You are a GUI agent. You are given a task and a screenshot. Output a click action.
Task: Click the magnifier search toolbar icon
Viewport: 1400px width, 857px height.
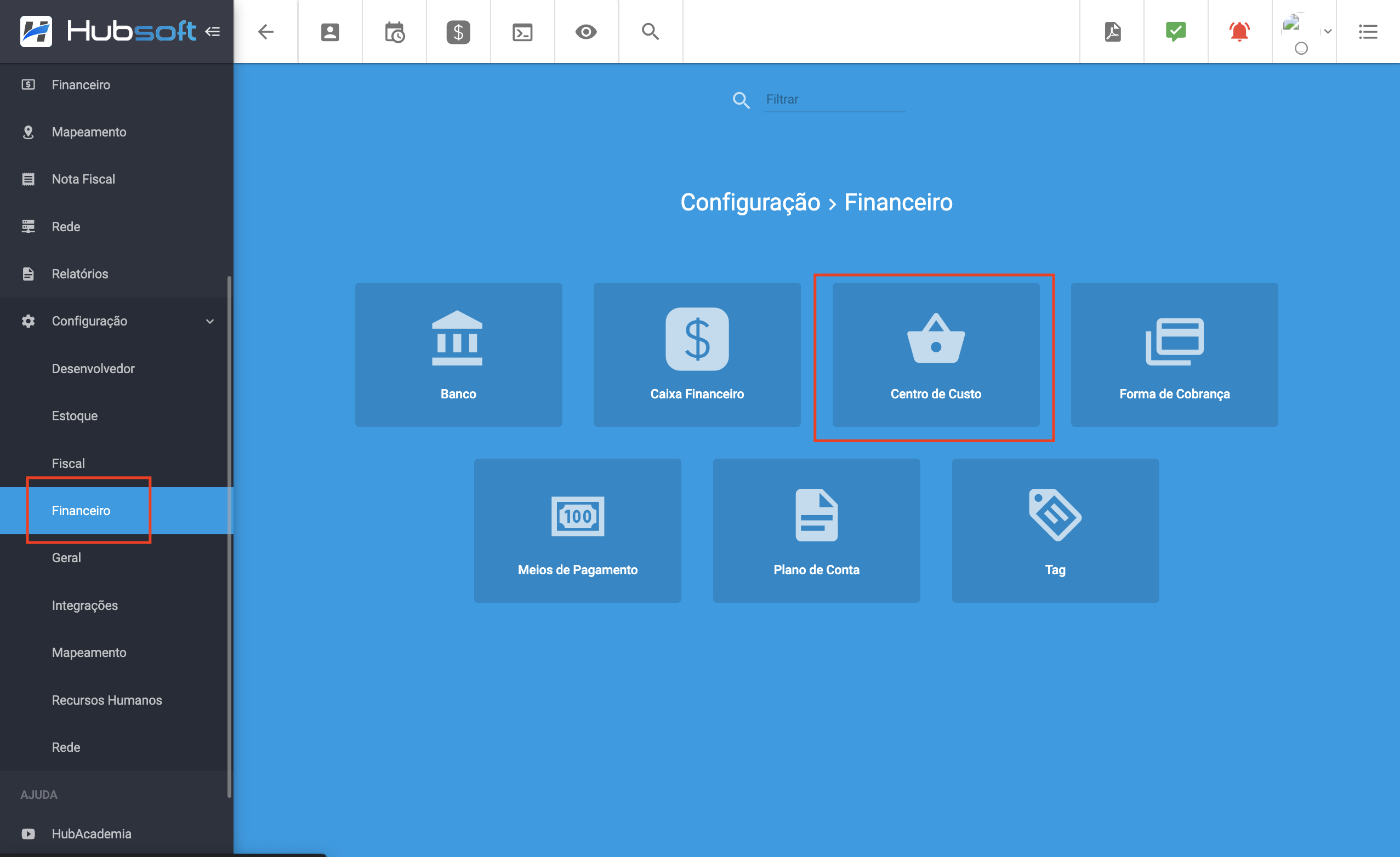650,32
